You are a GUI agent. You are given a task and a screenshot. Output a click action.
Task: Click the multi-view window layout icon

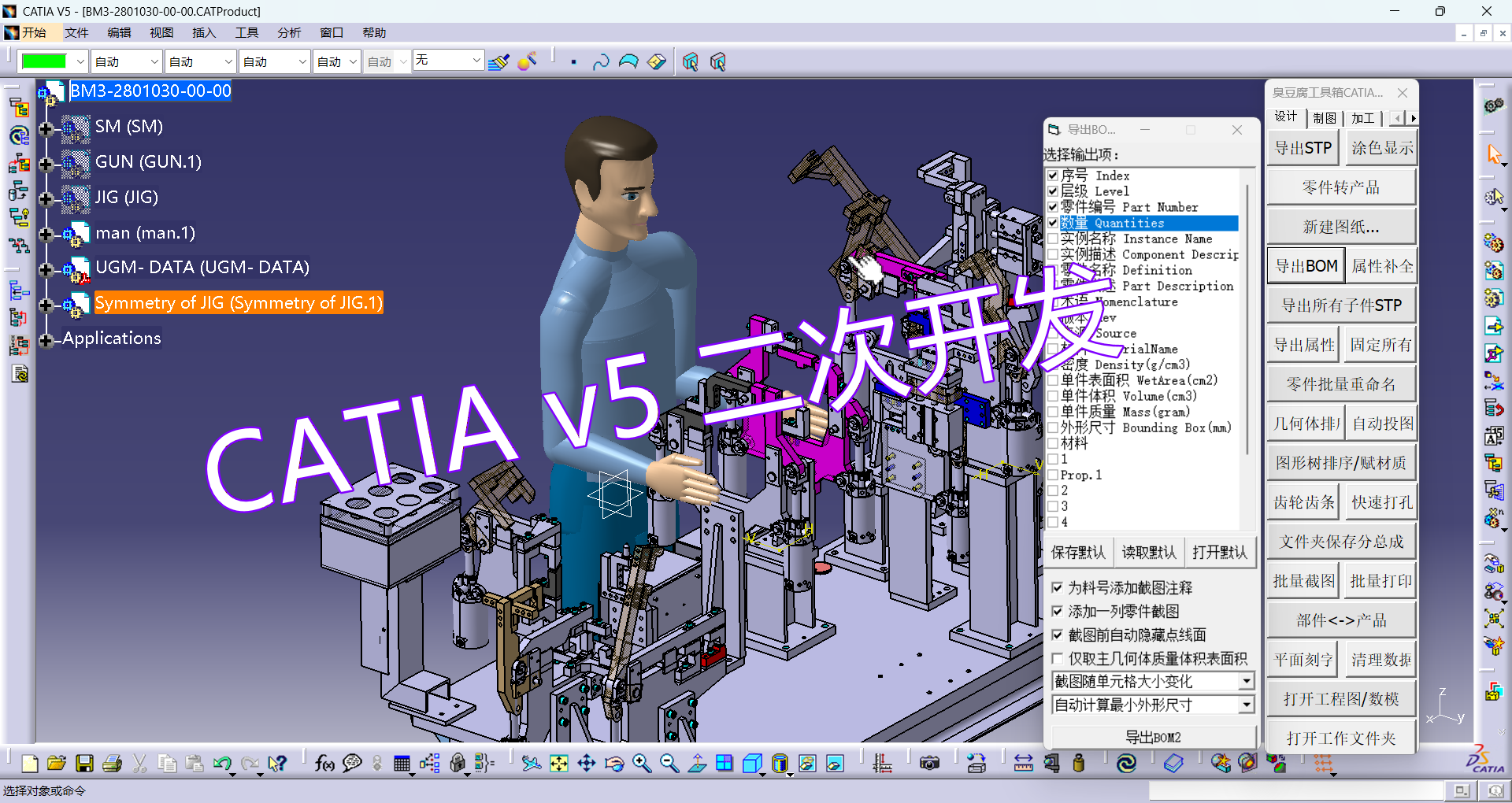click(x=724, y=763)
